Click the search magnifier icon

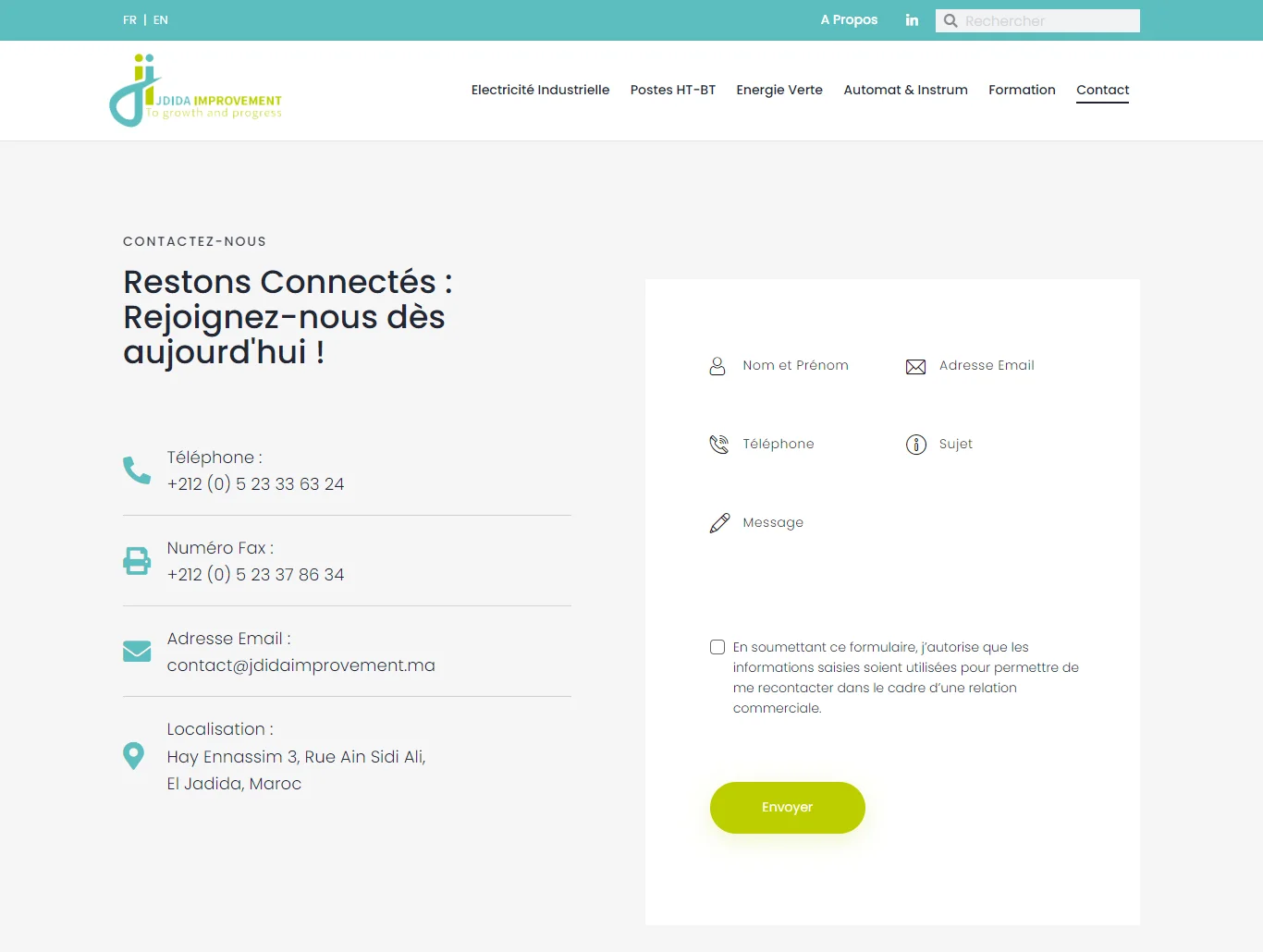click(x=950, y=20)
